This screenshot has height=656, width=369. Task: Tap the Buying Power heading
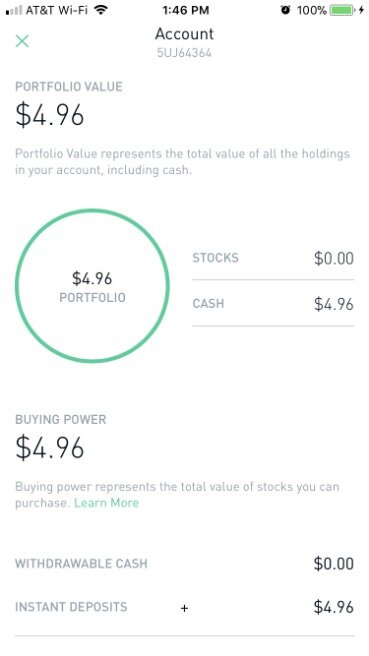61,419
